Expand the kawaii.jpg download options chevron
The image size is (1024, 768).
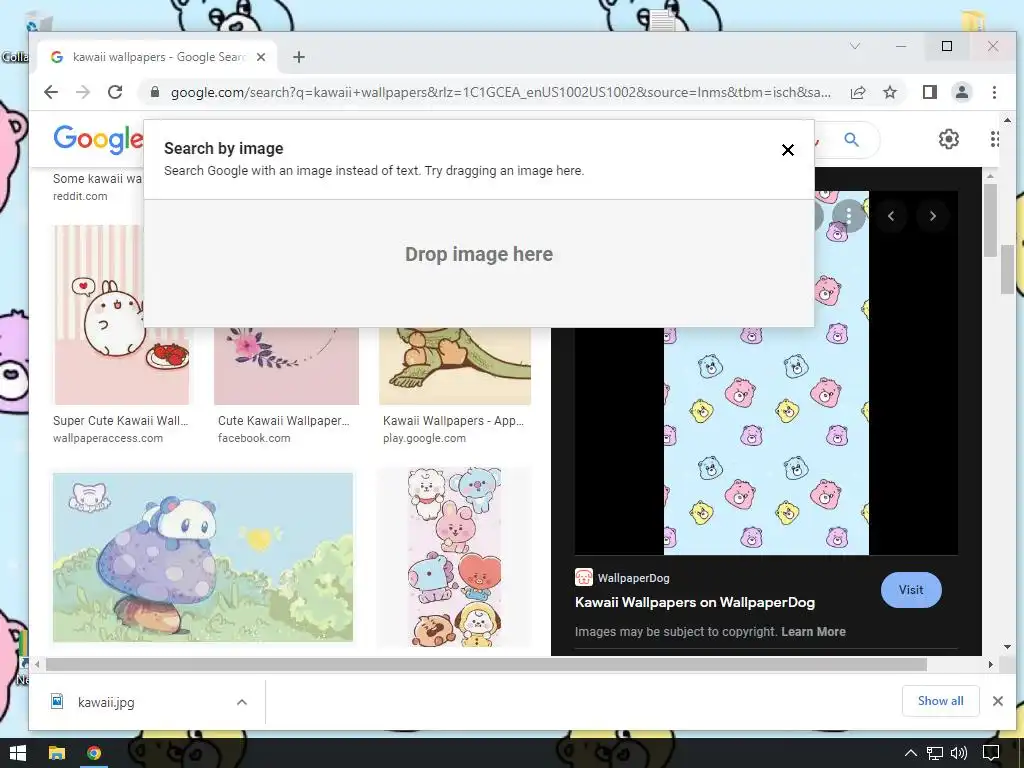[x=242, y=702]
